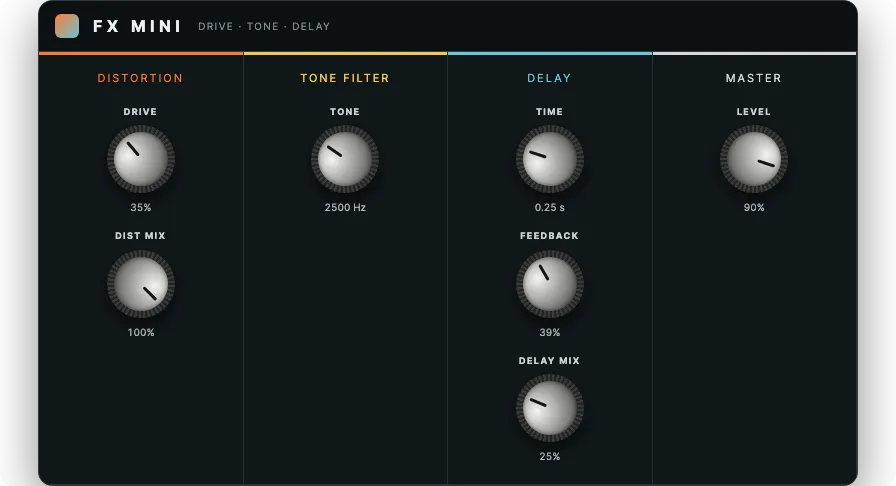This screenshot has height=486, width=896.
Task: Click the FX MINI title text
Action: click(137, 26)
